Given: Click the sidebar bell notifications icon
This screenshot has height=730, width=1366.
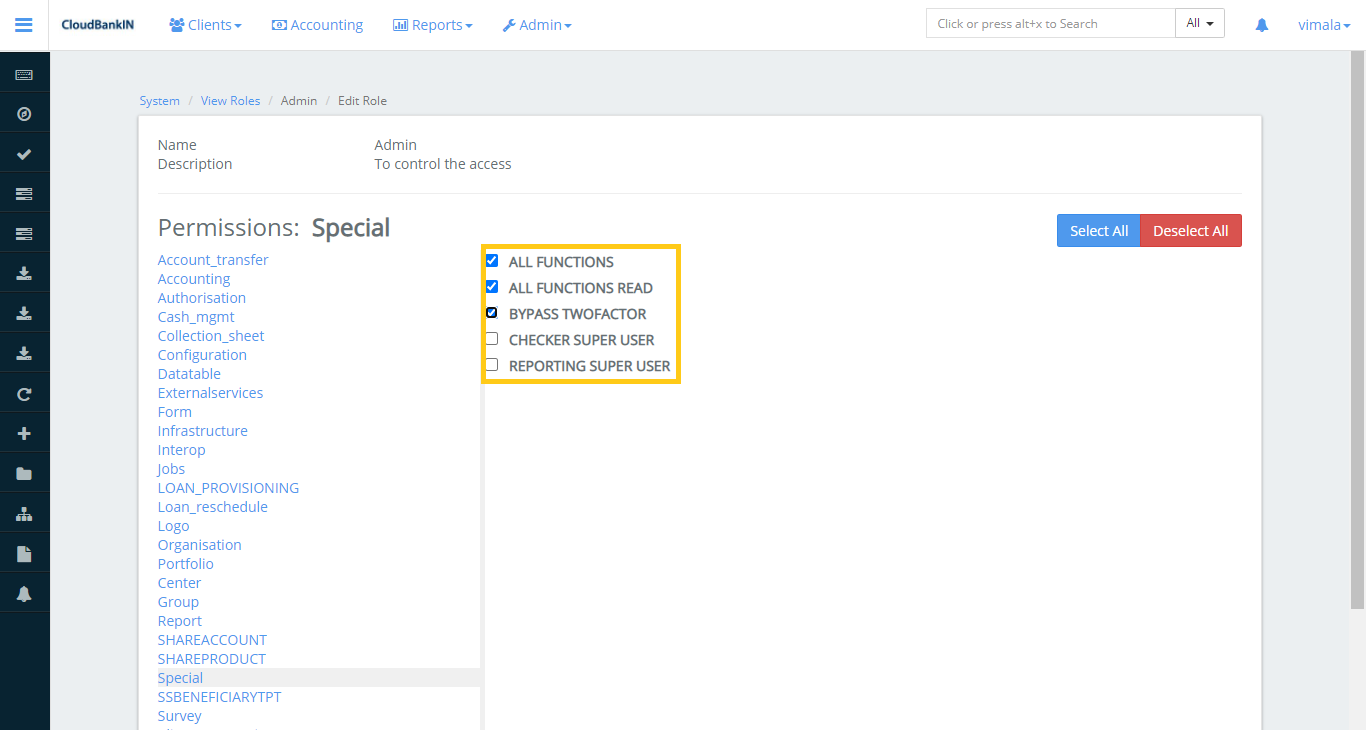Looking at the screenshot, I should pos(25,593).
